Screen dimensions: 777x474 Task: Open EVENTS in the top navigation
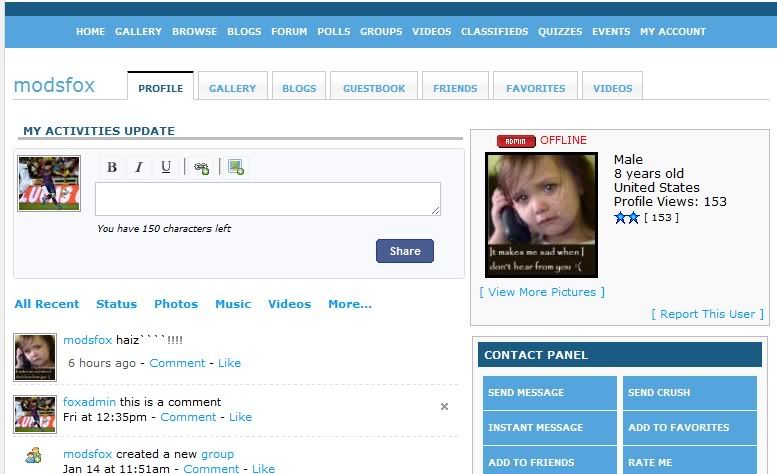click(611, 32)
